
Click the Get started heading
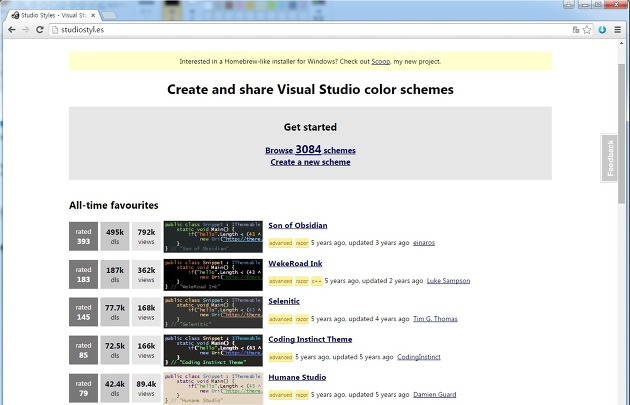tap(310, 127)
